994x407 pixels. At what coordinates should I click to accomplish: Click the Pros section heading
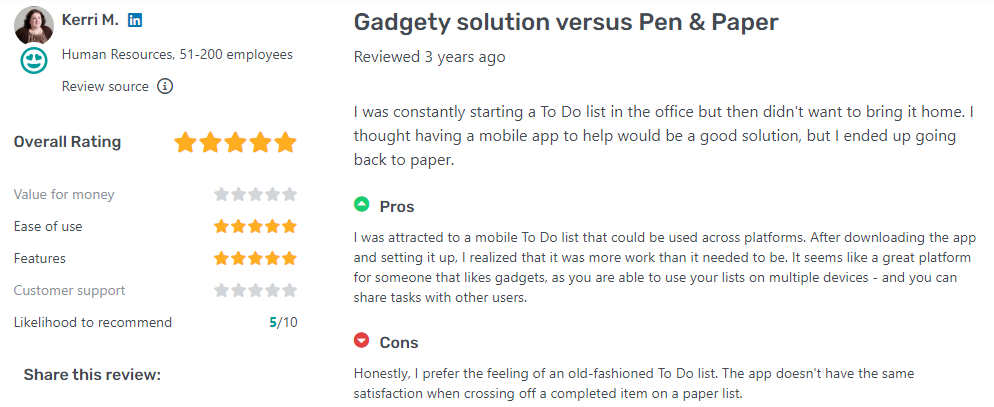[397, 207]
